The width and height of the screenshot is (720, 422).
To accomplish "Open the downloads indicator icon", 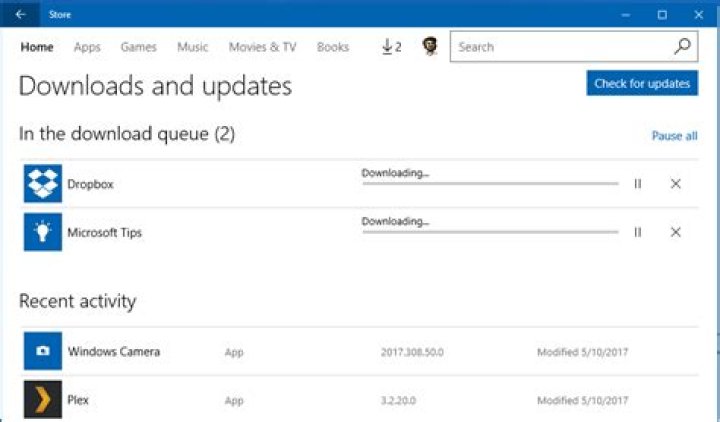I will pos(391,47).
